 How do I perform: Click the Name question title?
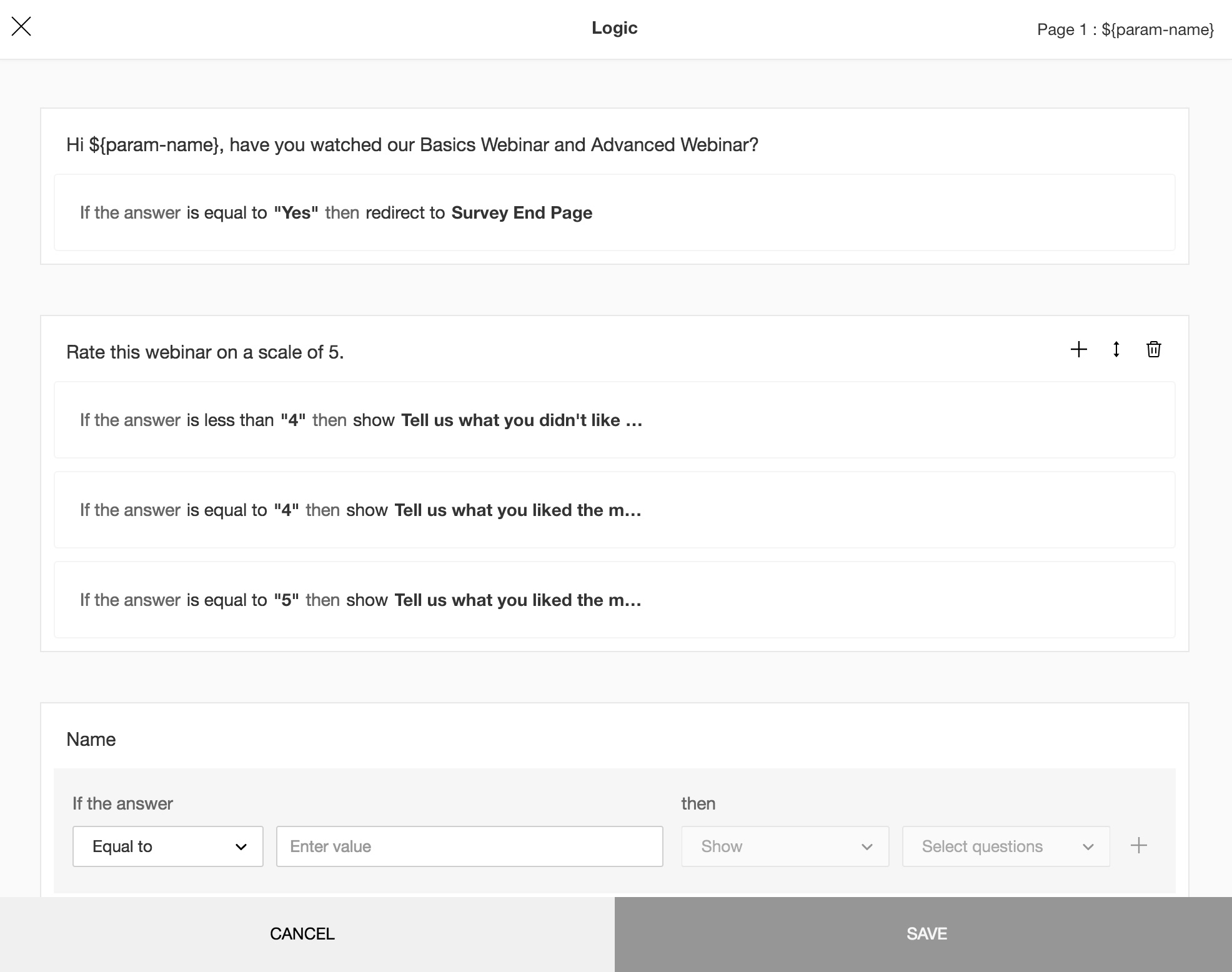coord(91,740)
